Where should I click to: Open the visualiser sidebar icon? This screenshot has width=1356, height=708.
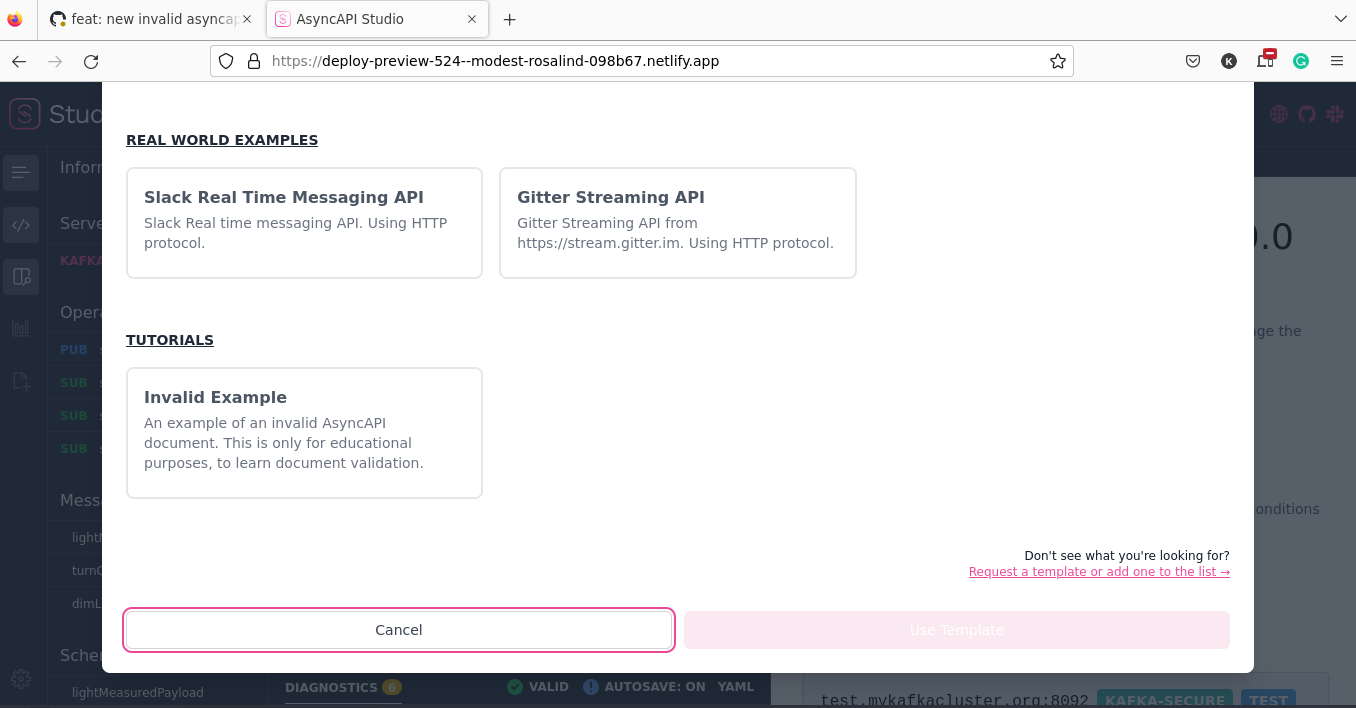coord(21,328)
